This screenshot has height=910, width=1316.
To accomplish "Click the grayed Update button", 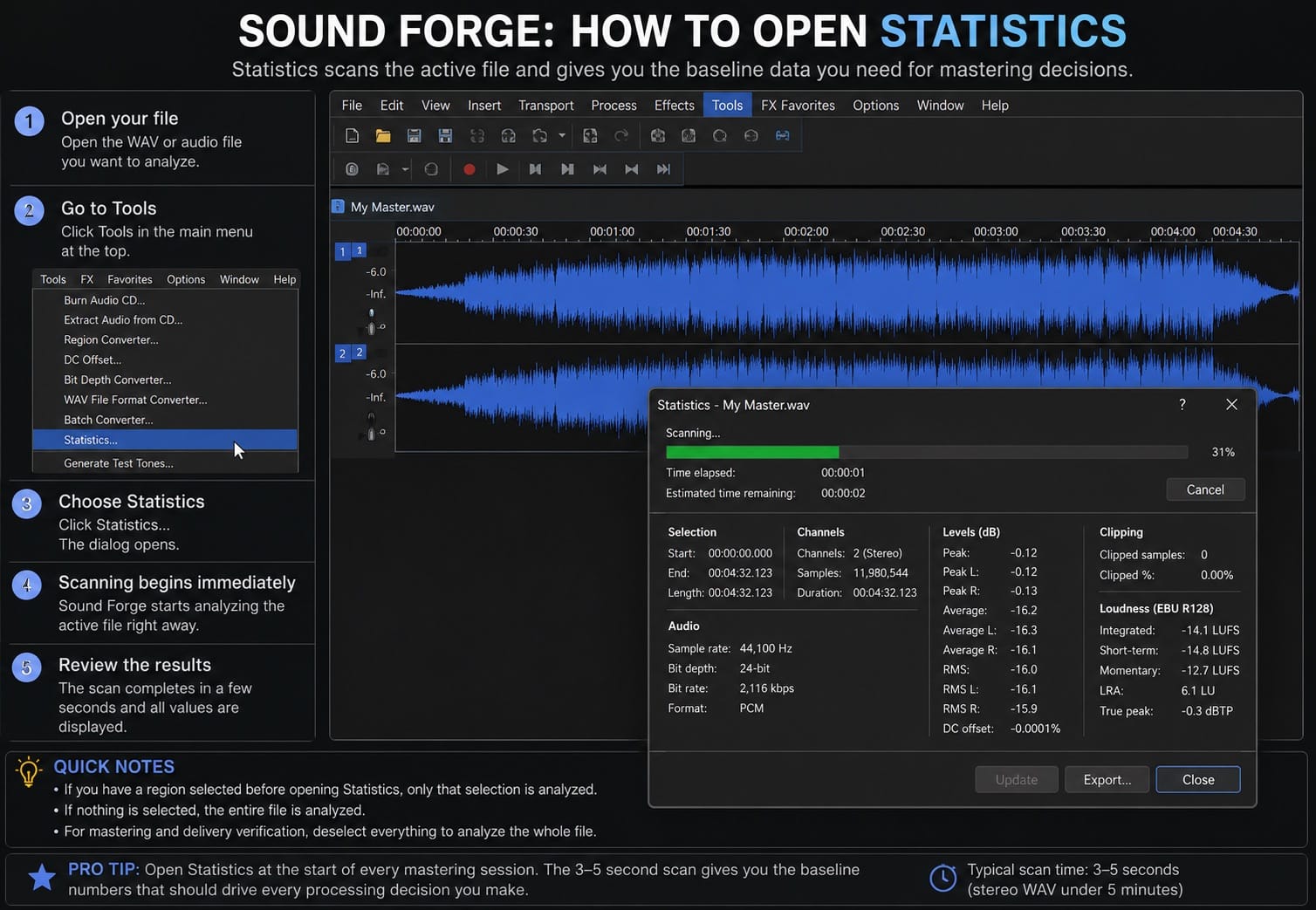I will (x=1017, y=779).
